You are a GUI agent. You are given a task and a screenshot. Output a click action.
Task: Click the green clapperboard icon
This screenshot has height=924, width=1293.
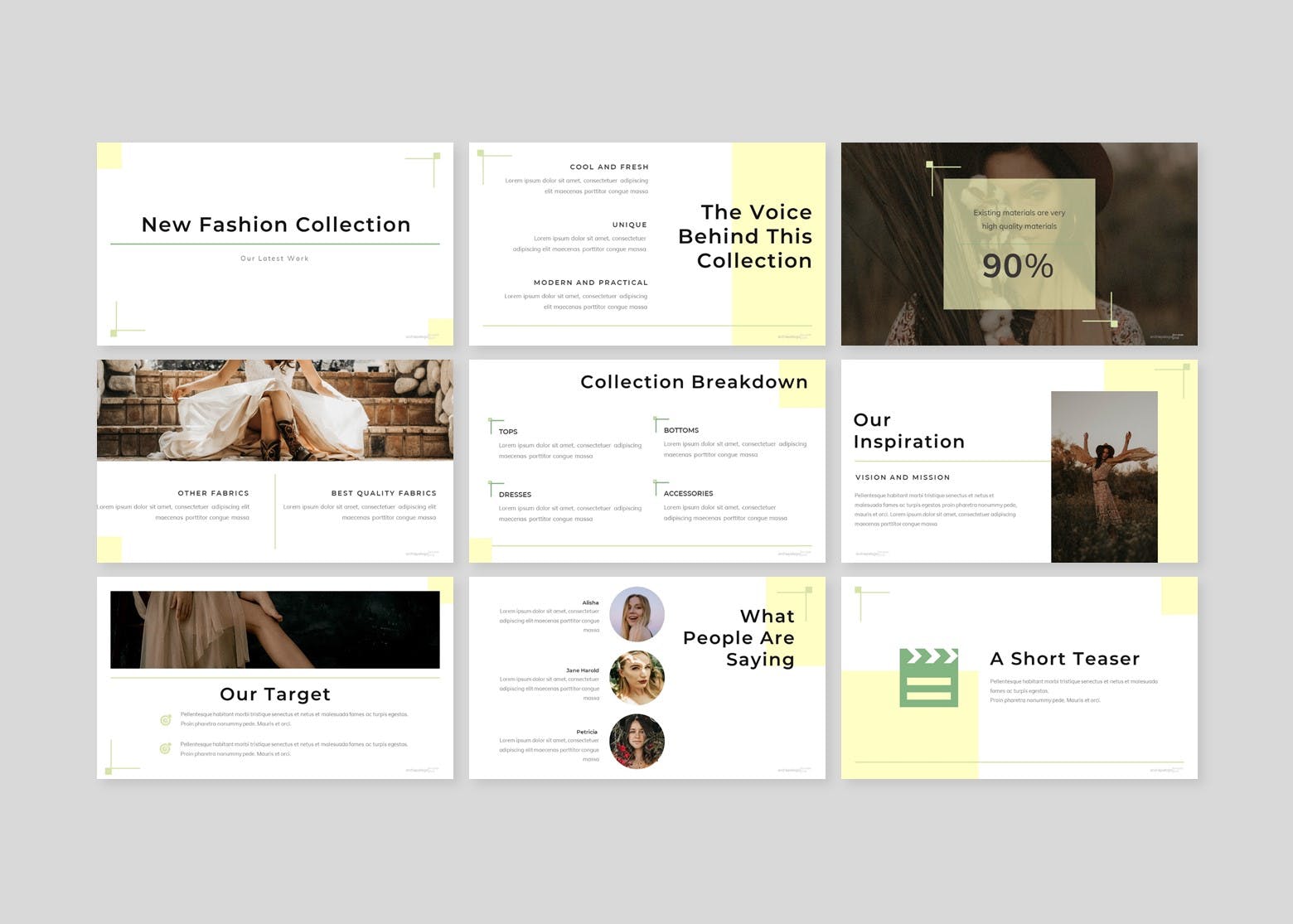pos(928,677)
